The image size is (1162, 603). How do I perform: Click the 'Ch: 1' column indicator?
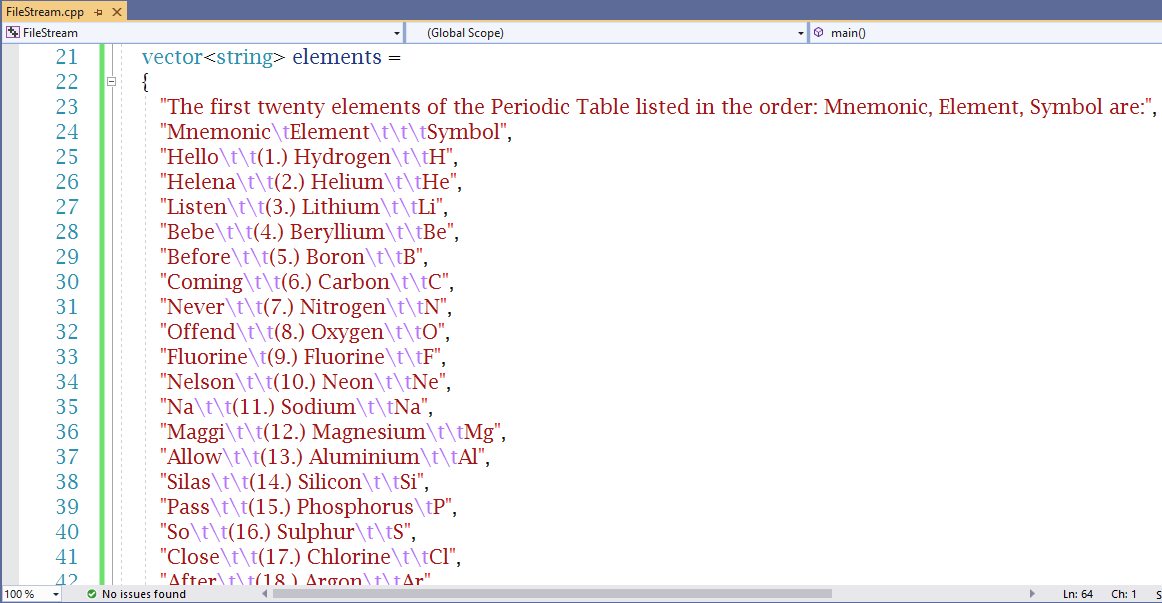click(1124, 594)
